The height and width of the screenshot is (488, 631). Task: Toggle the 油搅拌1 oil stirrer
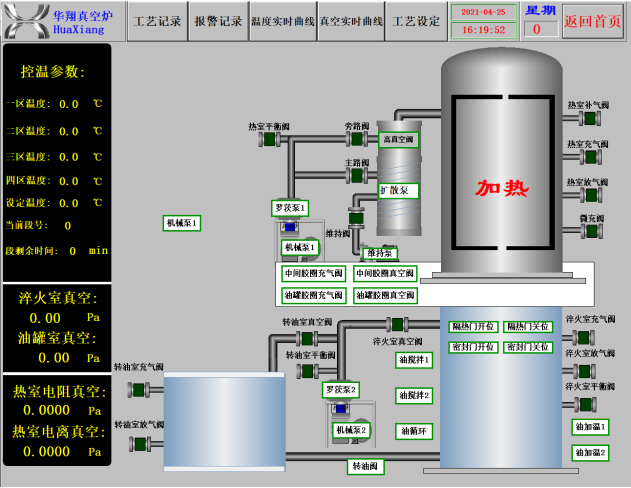(x=413, y=360)
